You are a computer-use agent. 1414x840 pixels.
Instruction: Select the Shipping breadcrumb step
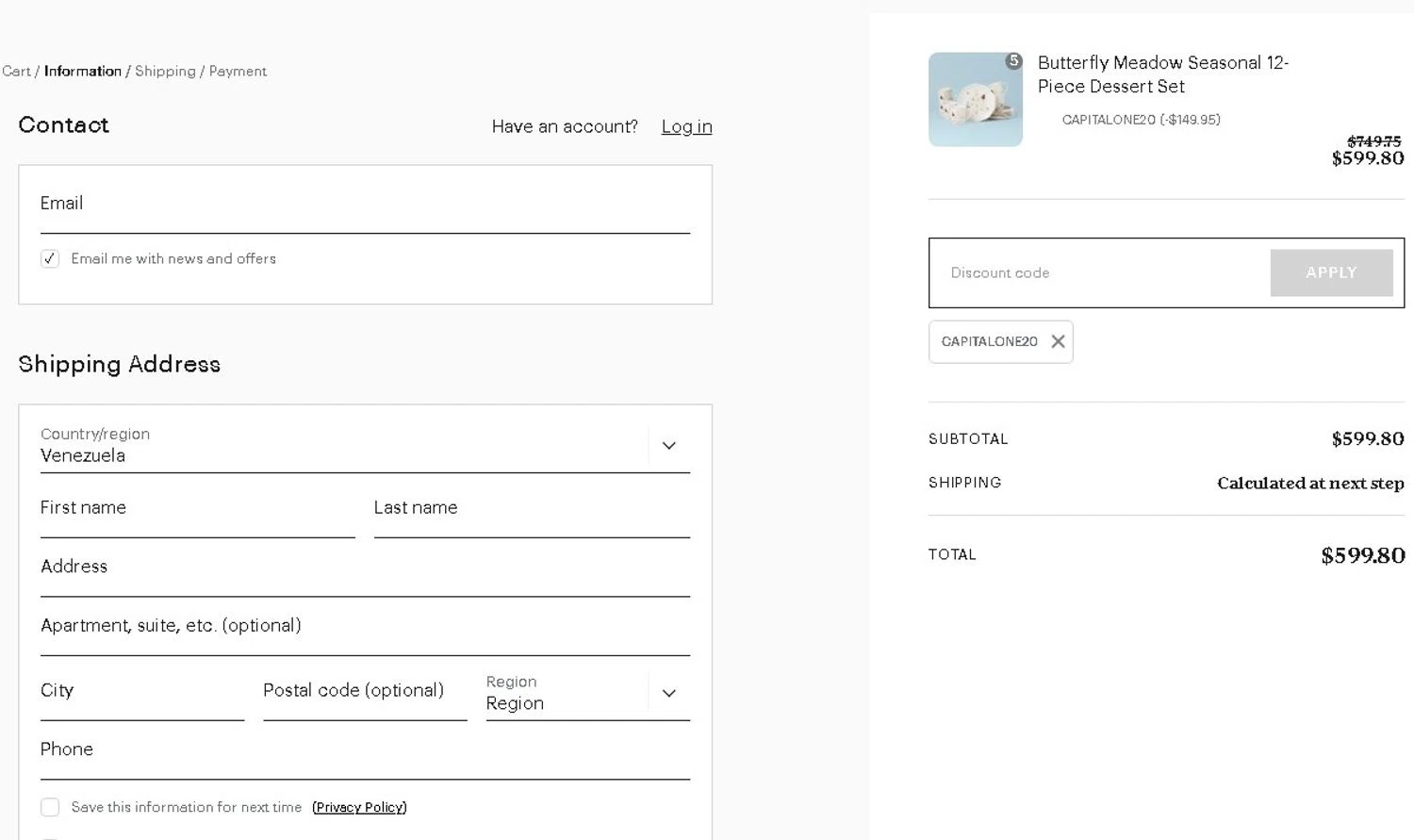(x=165, y=71)
